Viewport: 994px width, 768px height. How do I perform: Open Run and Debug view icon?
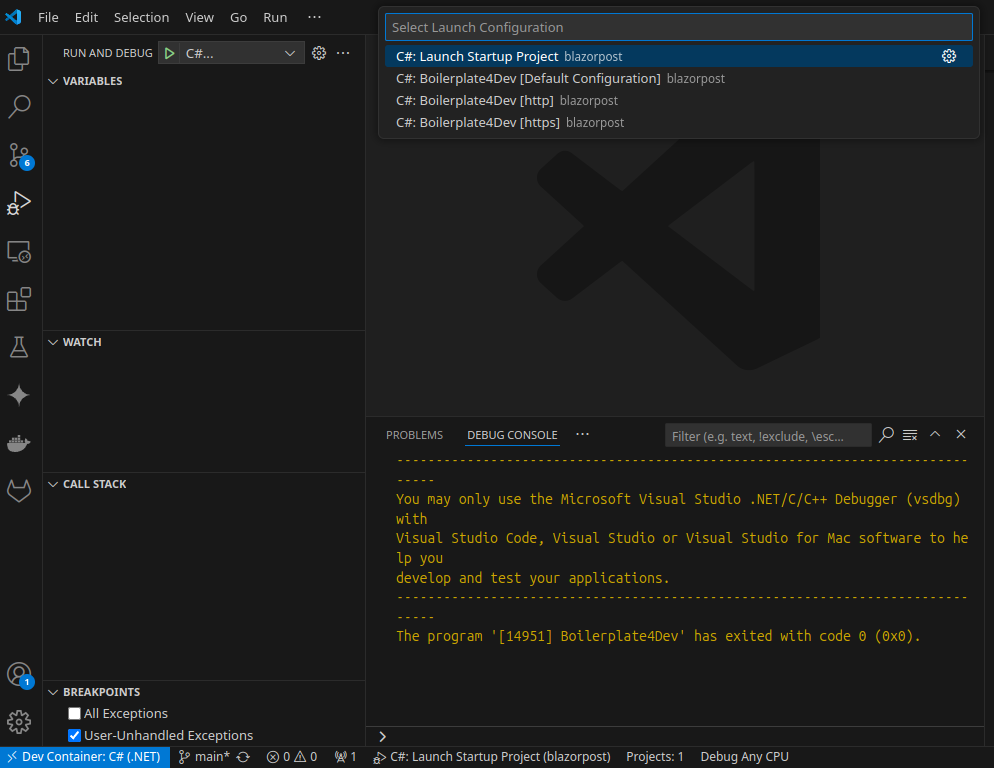point(19,204)
